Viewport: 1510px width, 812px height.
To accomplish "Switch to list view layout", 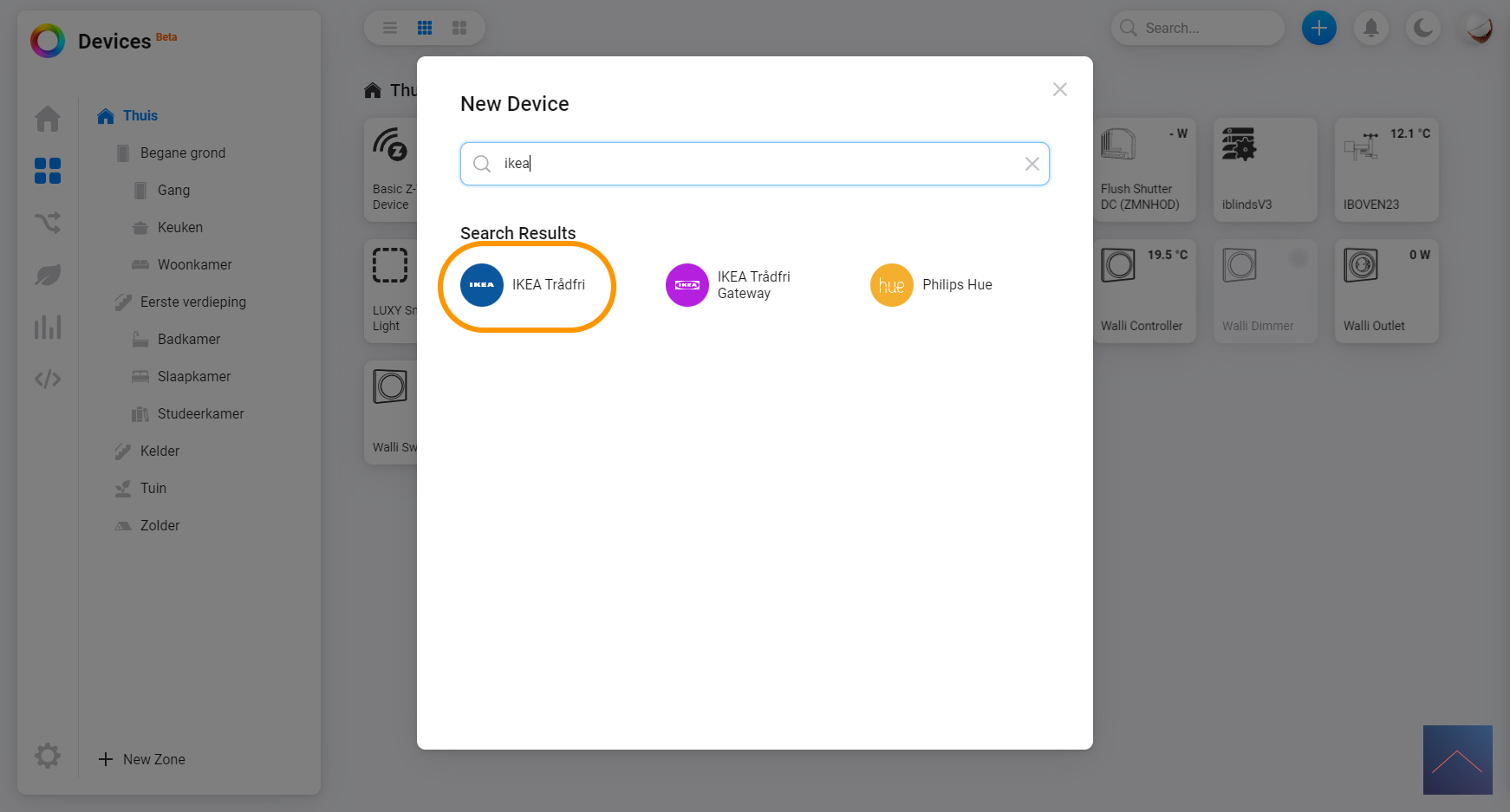I will tap(390, 28).
